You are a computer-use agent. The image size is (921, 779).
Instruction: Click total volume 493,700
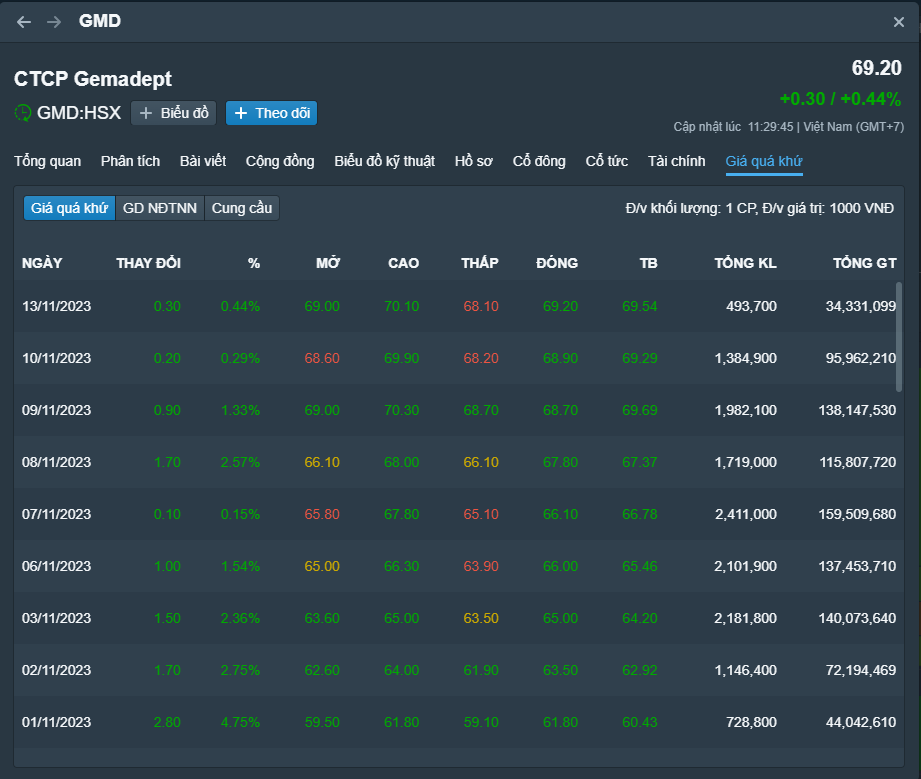pyautogui.click(x=751, y=306)
